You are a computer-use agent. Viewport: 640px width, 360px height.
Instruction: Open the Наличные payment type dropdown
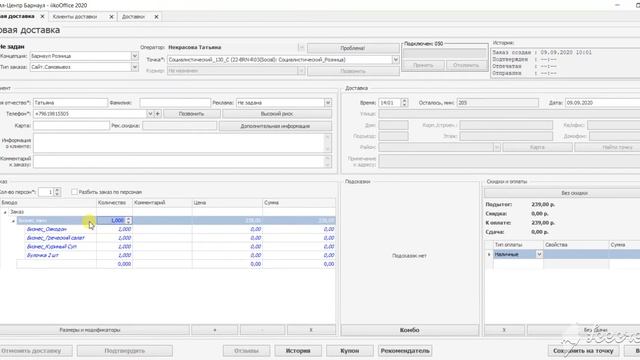539,254
